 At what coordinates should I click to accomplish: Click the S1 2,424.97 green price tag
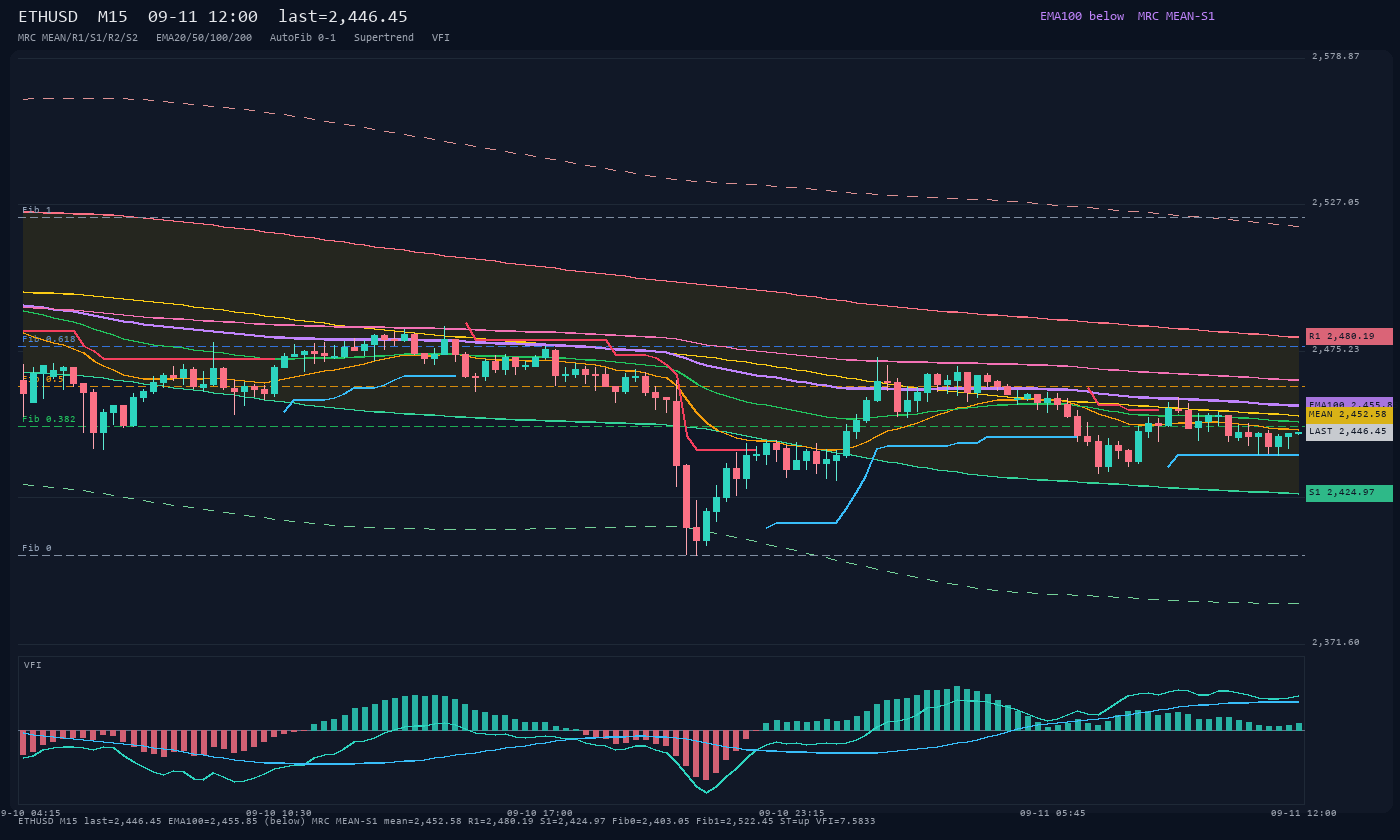point(1349,493)
